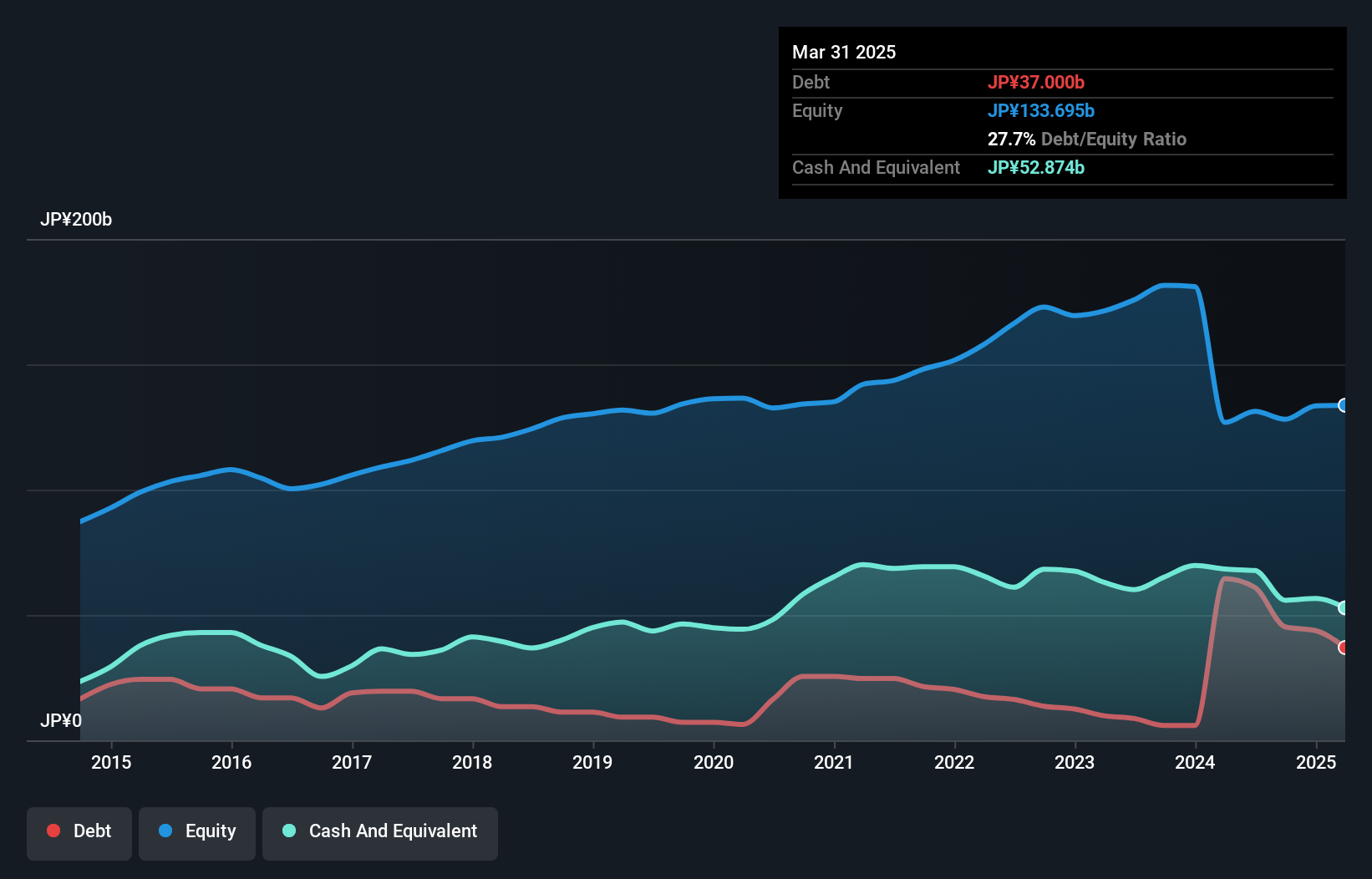This screenshot has width=1372, height=879.
Task: Select the 2025 axis label
Action: click(1316, 762)
